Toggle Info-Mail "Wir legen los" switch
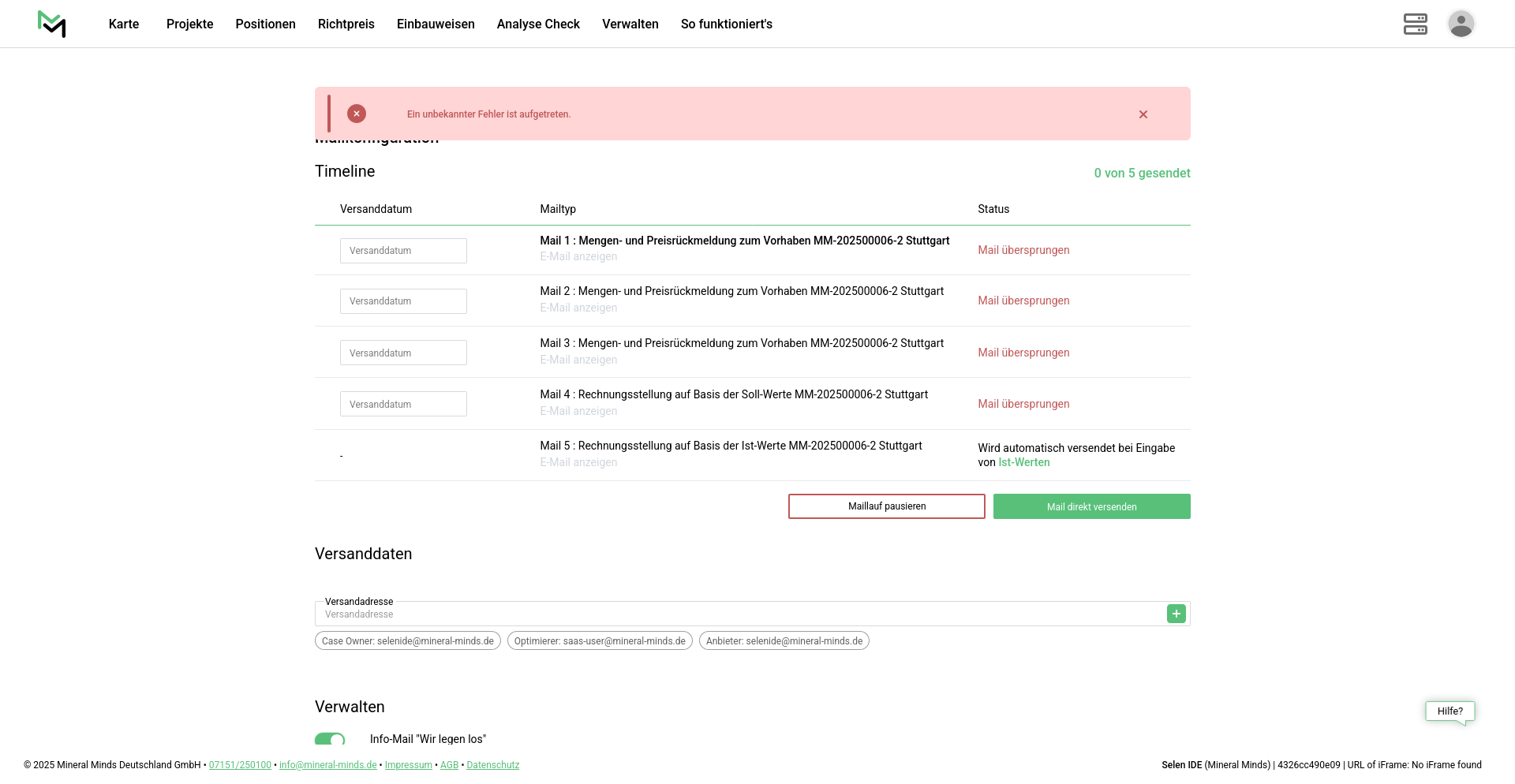The height and width of the screenshot is (784, 1515). (x=330, y=739)
